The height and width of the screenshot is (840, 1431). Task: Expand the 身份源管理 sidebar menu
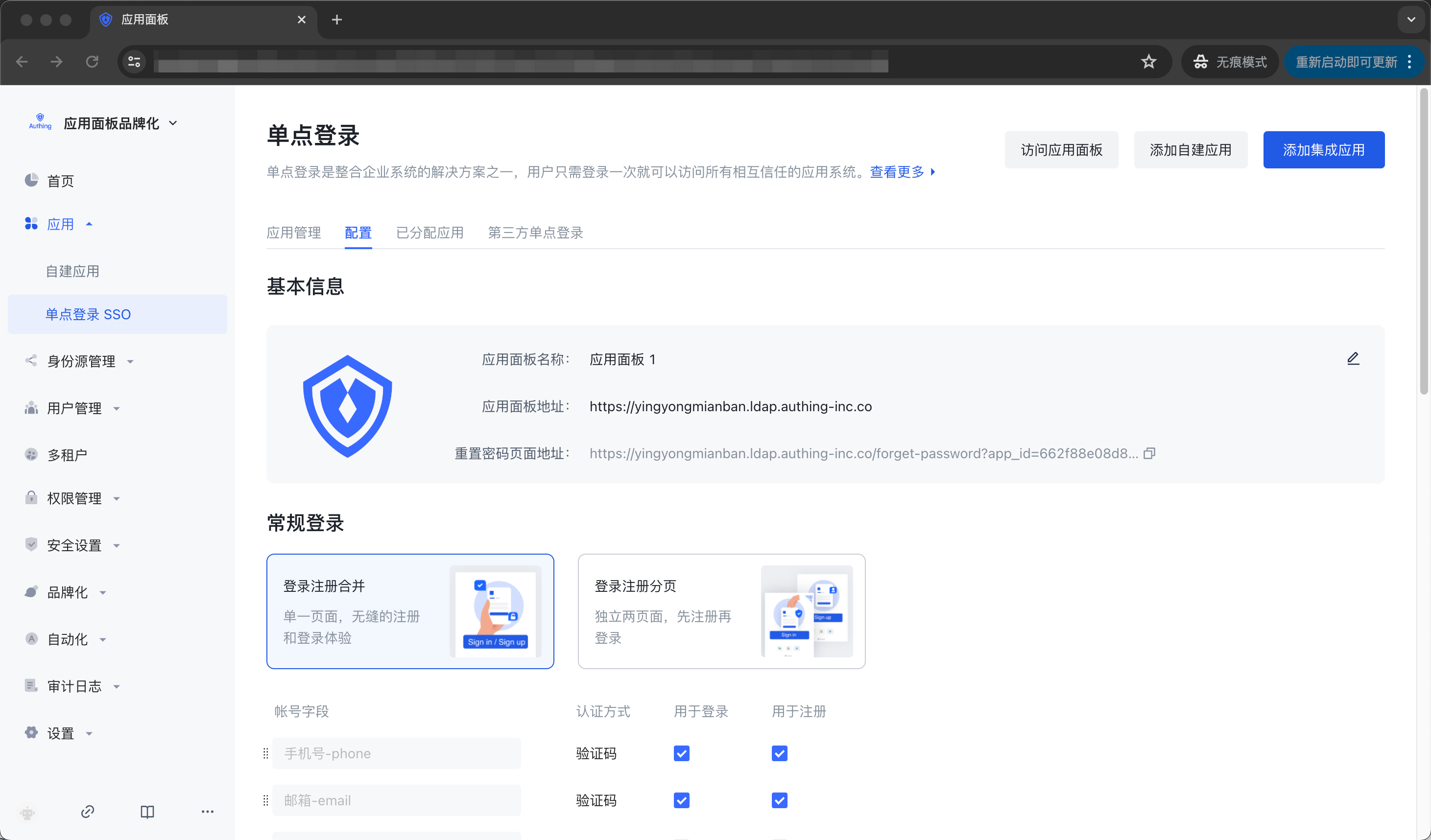(81, 361)
